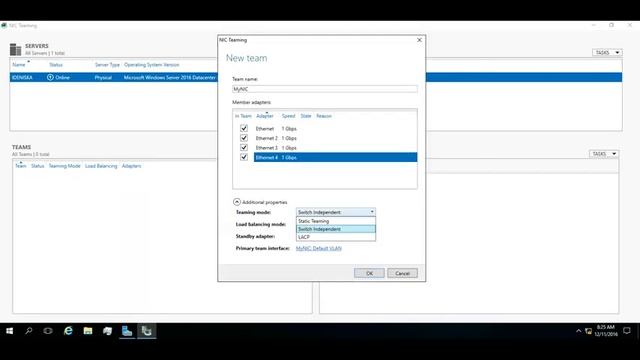Select the highlighted Ethernet 4 row

(x=336, y=157)
